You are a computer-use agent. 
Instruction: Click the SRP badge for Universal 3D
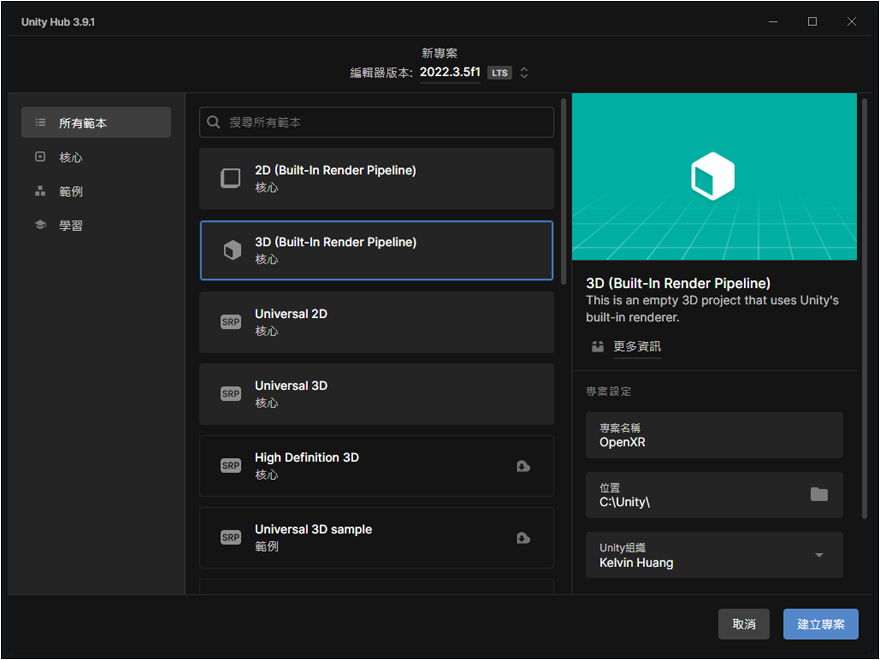231,394
